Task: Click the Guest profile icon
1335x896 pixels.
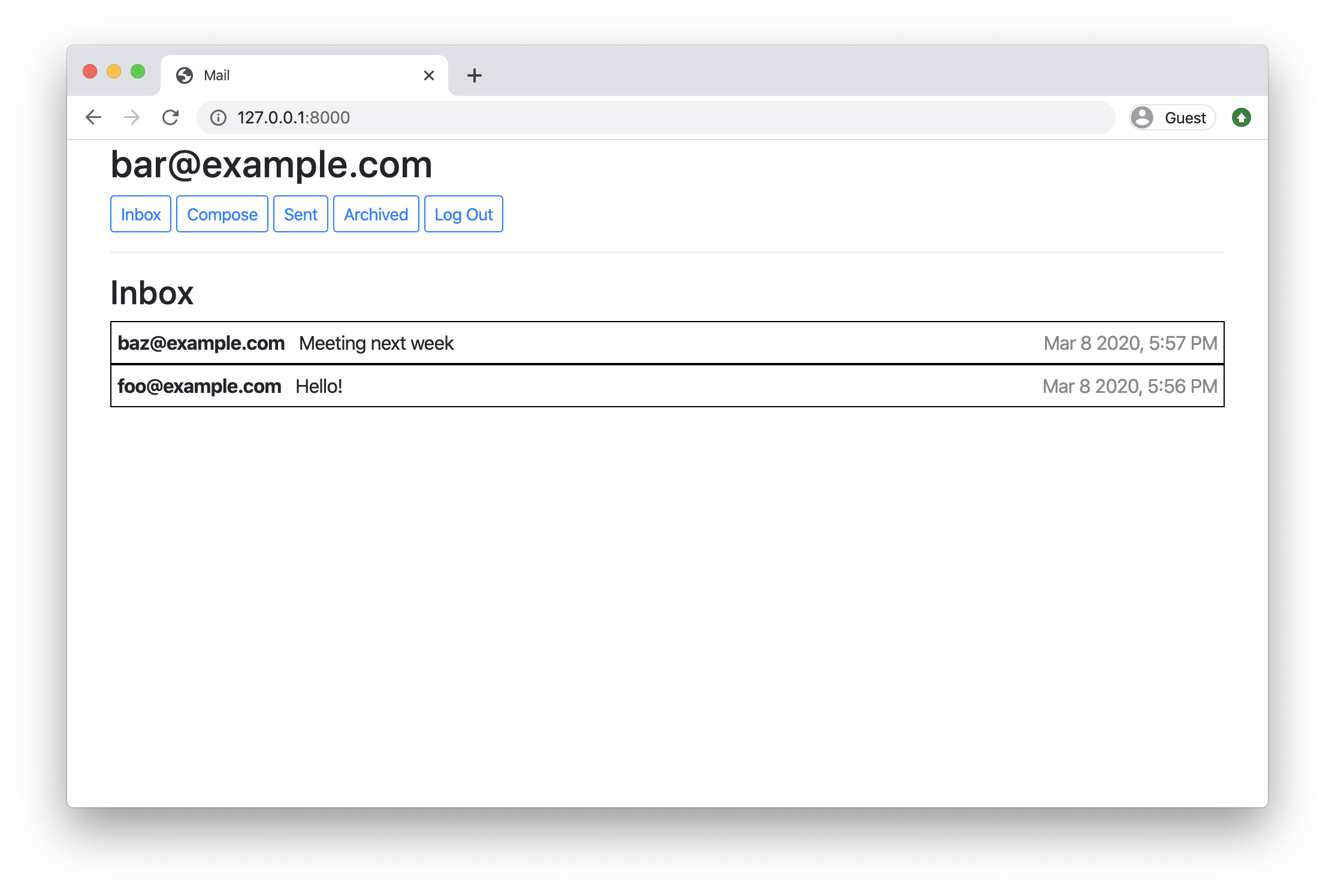Action: [x=1142, y=118]
